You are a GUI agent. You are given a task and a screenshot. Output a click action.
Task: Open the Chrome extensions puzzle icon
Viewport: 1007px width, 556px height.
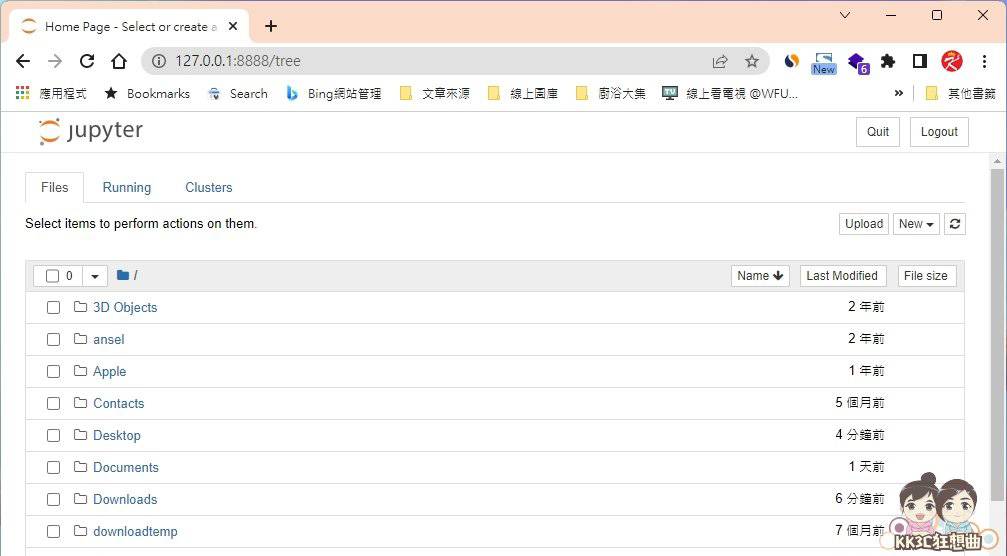[x=887, y=61]
